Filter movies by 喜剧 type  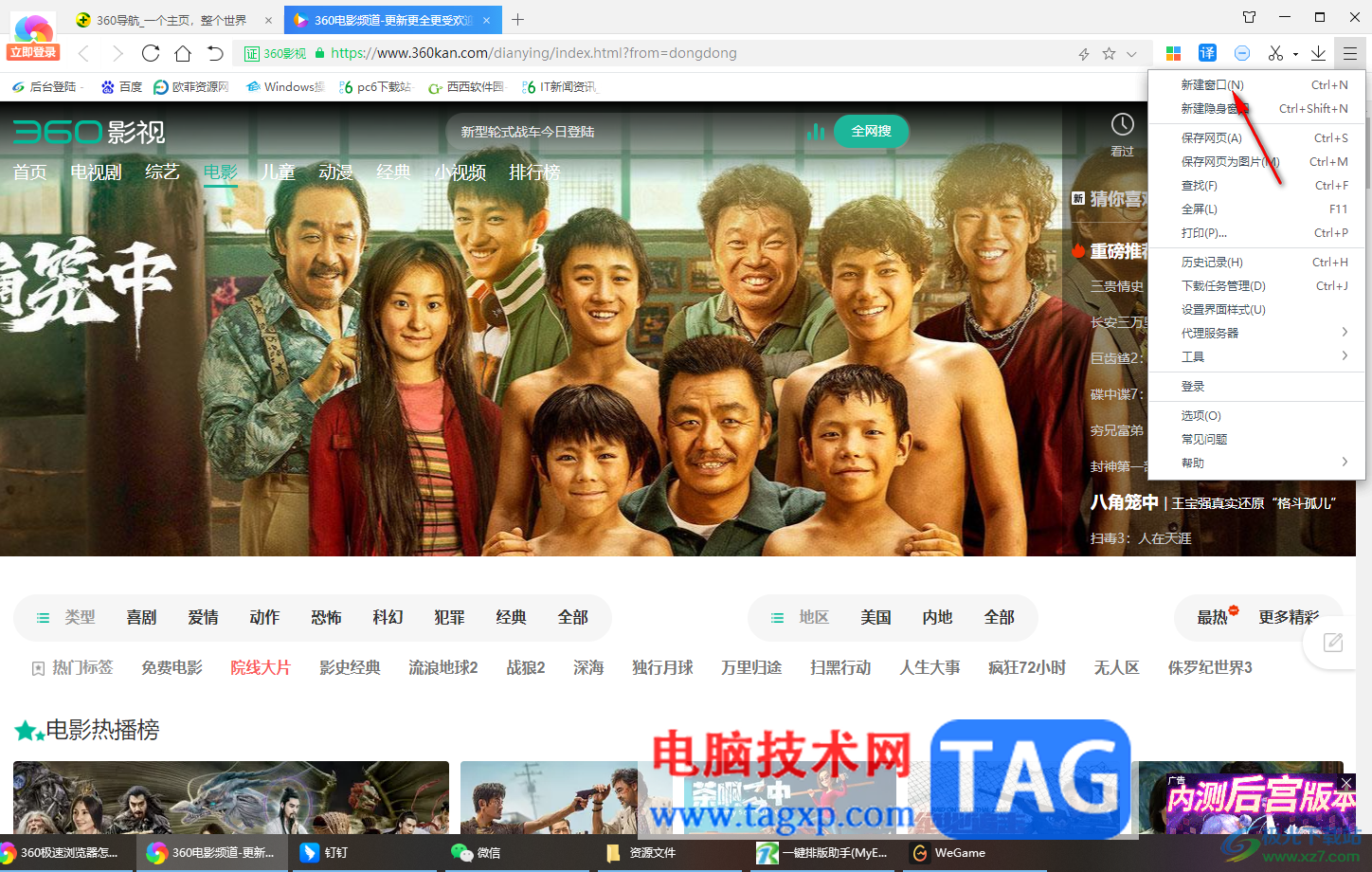[x=142, y=618]
